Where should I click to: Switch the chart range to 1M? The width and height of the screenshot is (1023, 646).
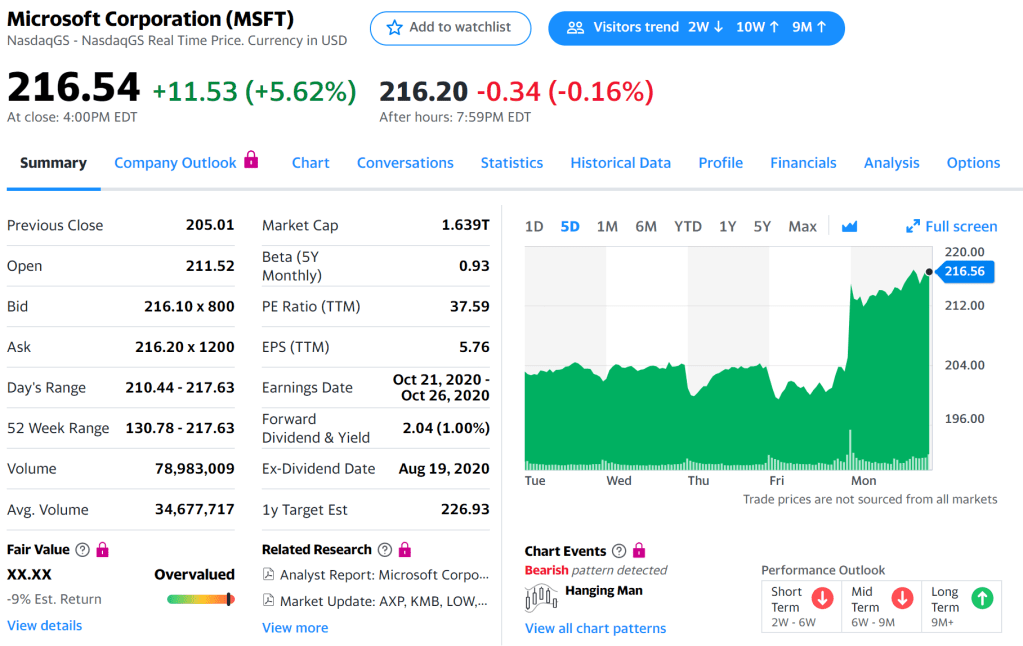(x=607, y=227)
